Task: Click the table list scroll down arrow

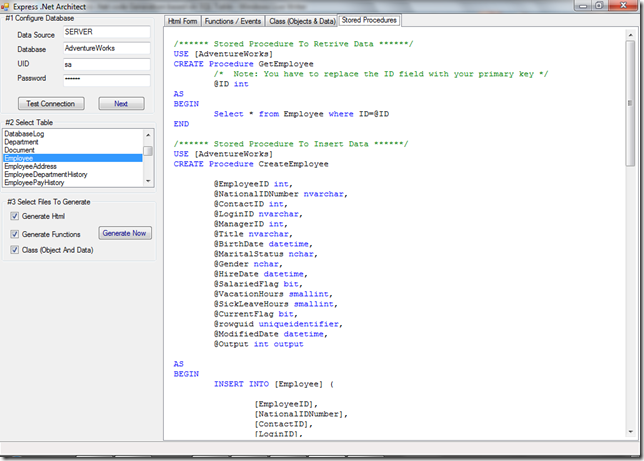Action: pyautogui.click(x=148, y=181)
